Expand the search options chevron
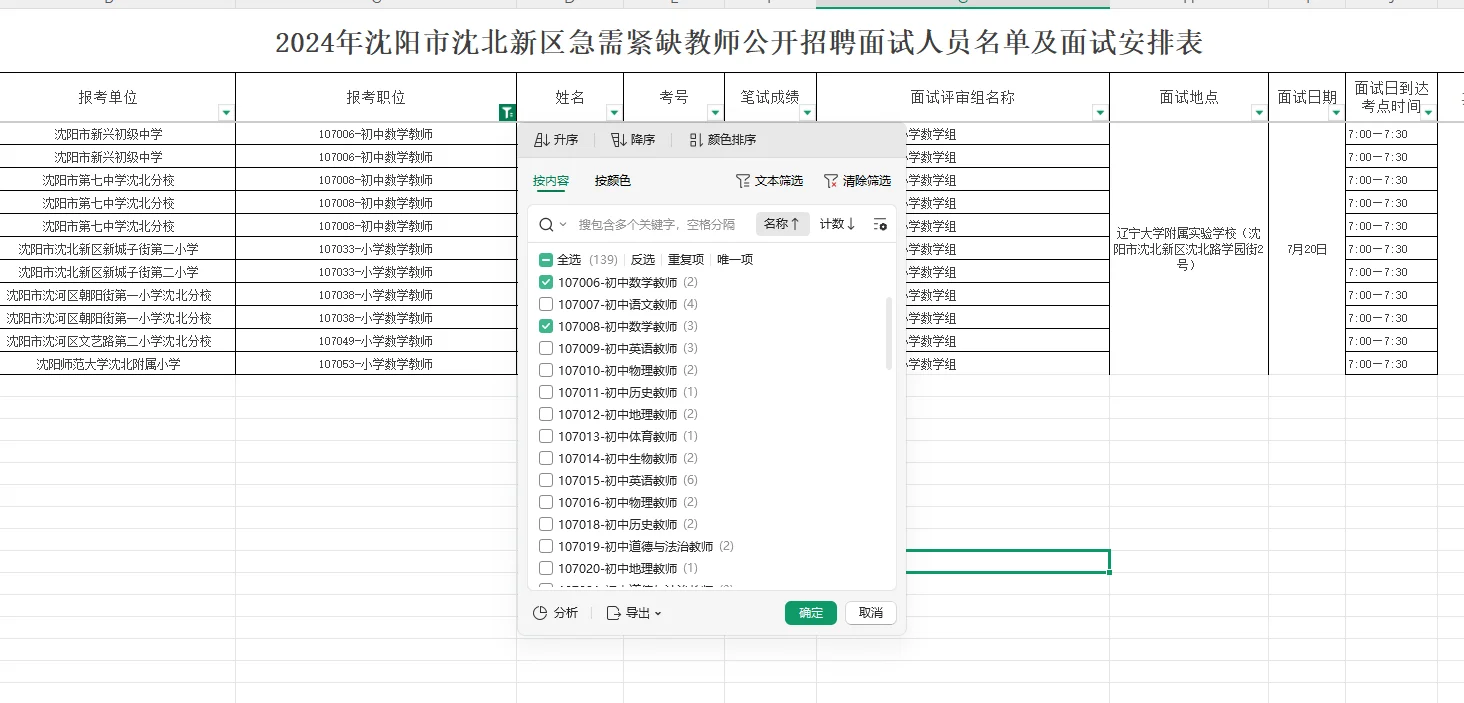 pyautogui.click(x=563, y=224)
